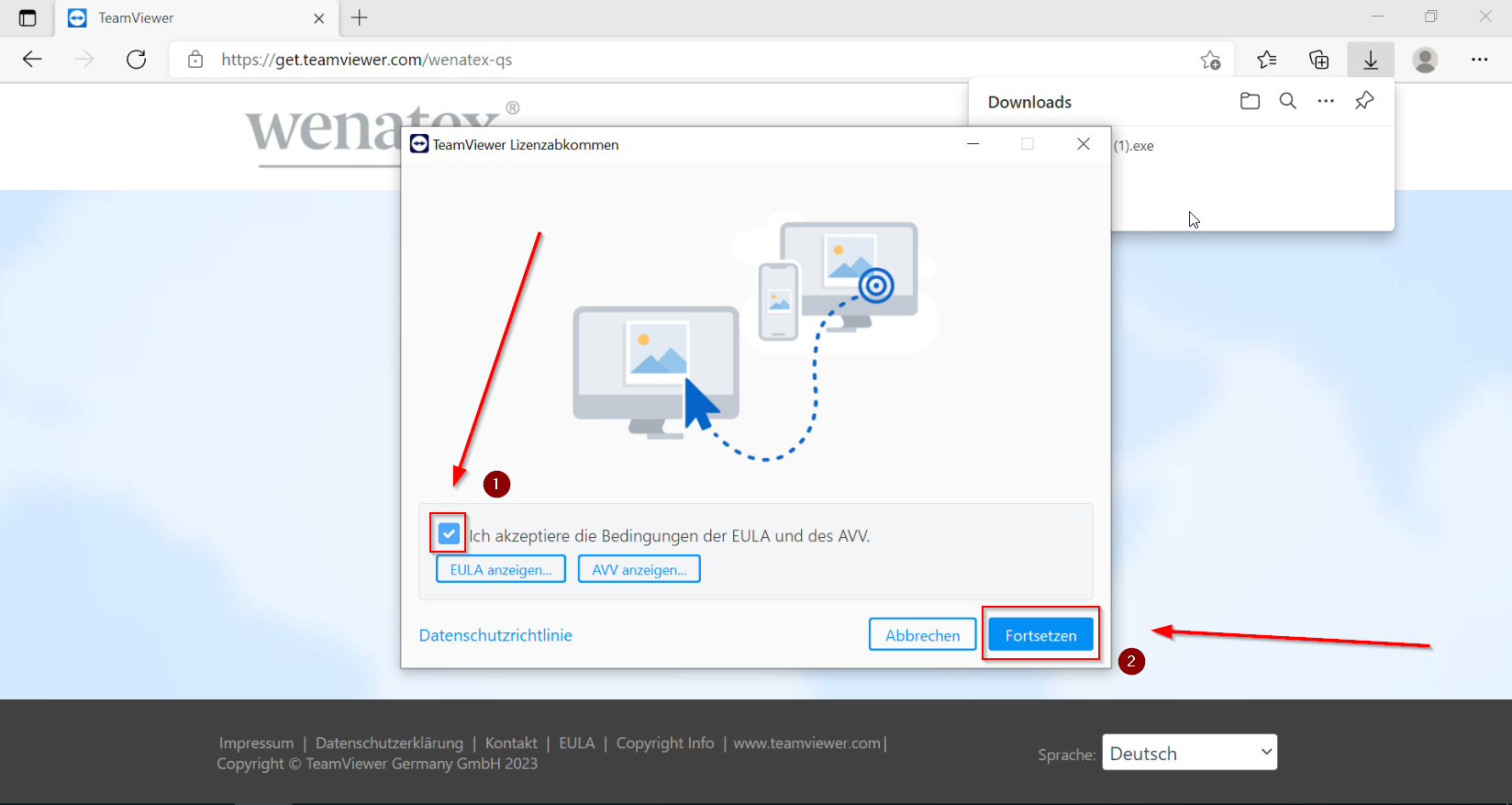Viewport: 1512px width, 805px height.
Task: Toggle the Downloads toolbar button
Action: (x=1371, y=60)
